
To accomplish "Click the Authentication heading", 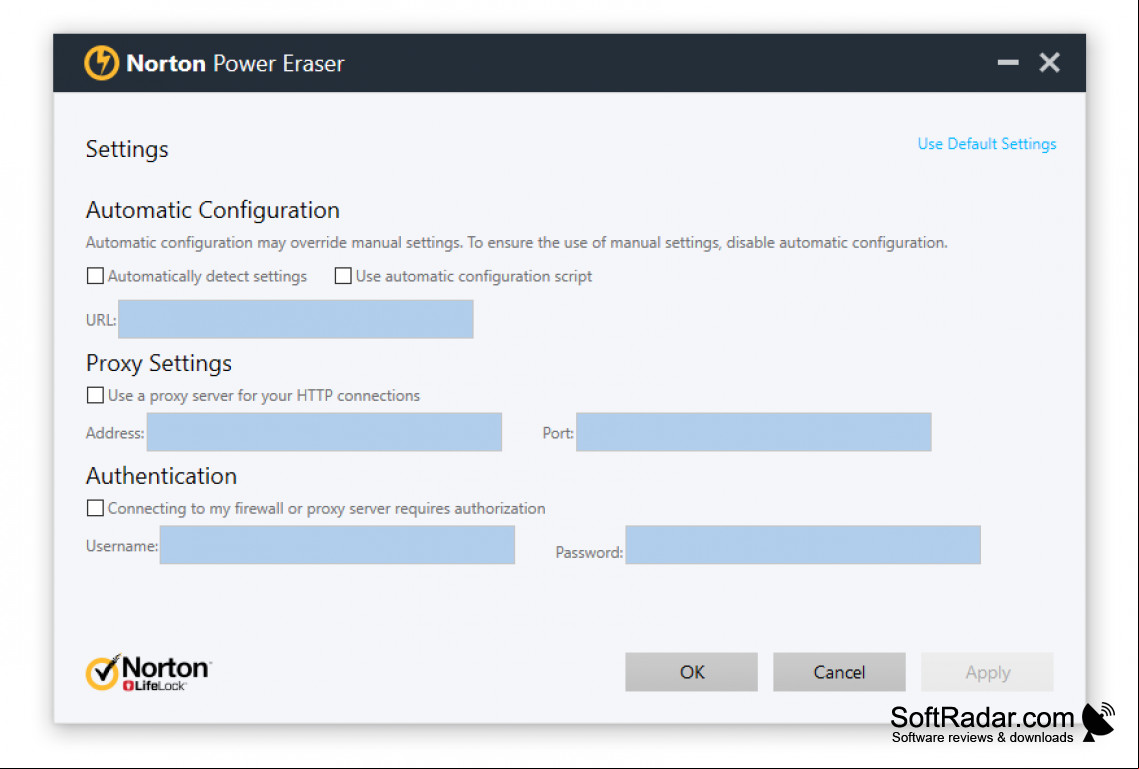I will (x=161, y=476).
